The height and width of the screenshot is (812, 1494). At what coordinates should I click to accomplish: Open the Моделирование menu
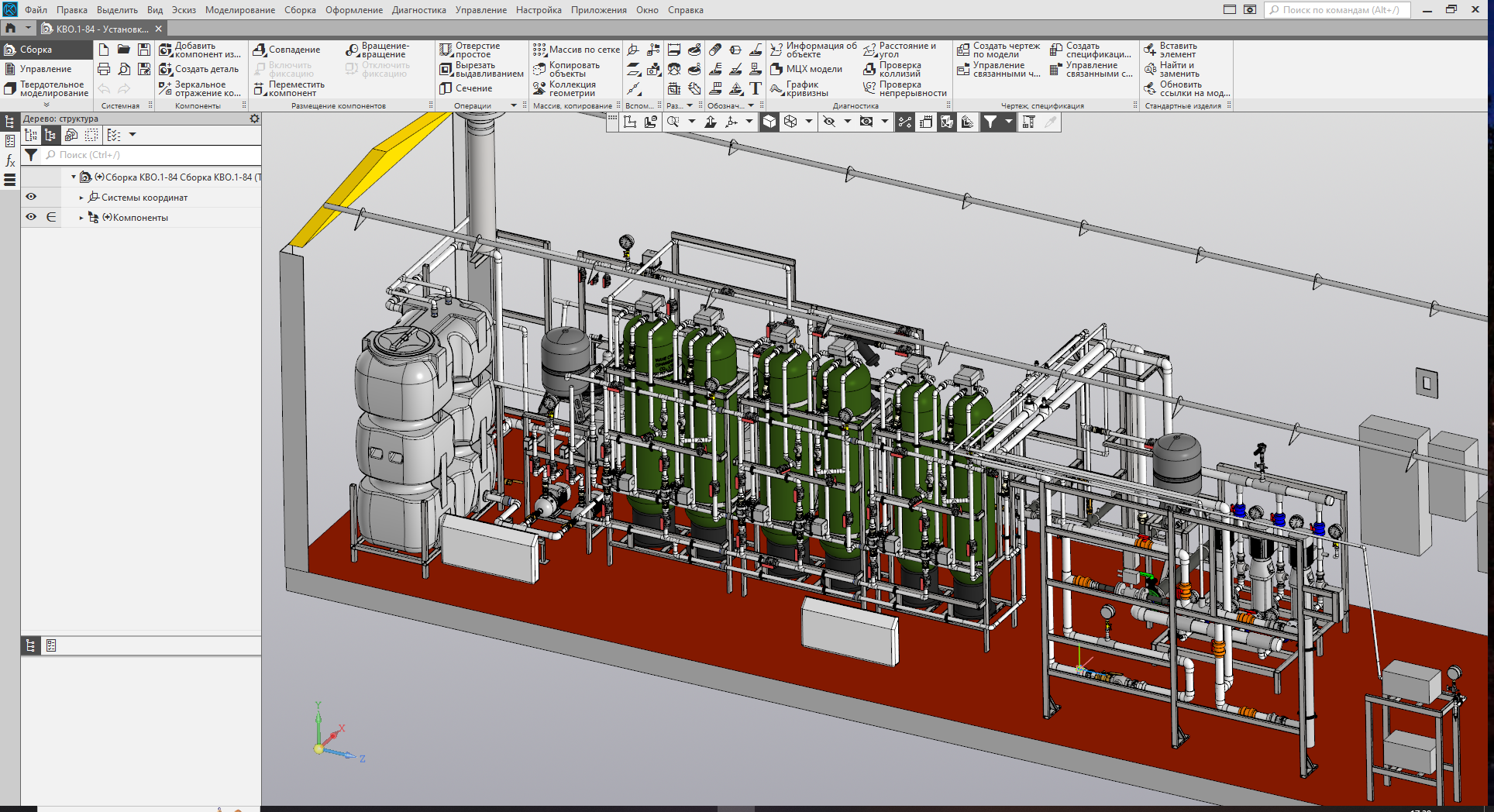click(239, 10)
